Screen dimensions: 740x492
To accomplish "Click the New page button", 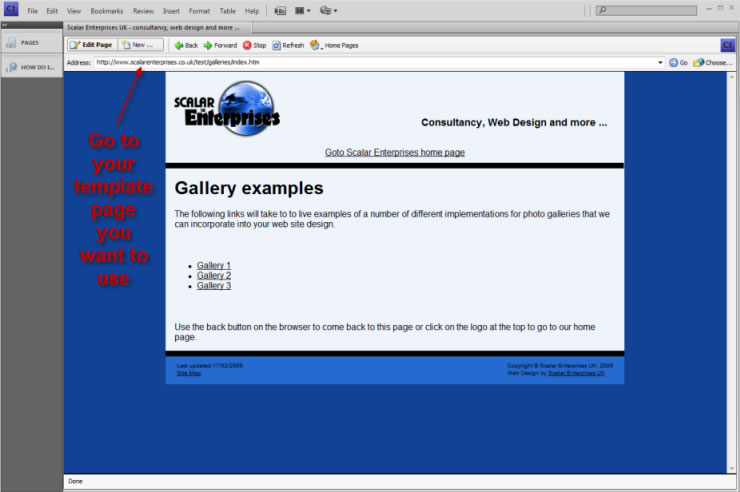I will click(140, 45).
